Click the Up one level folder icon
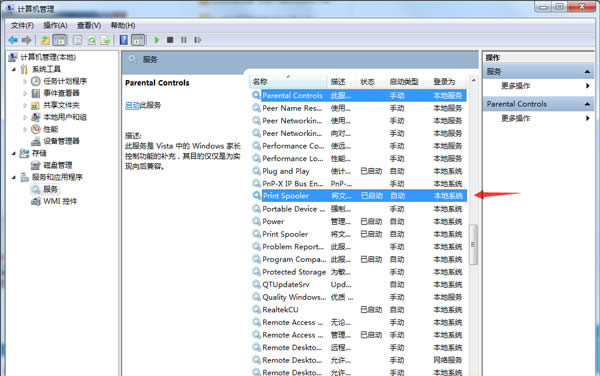This screenshot has height=376, width=600. click(x=45, y=40)
